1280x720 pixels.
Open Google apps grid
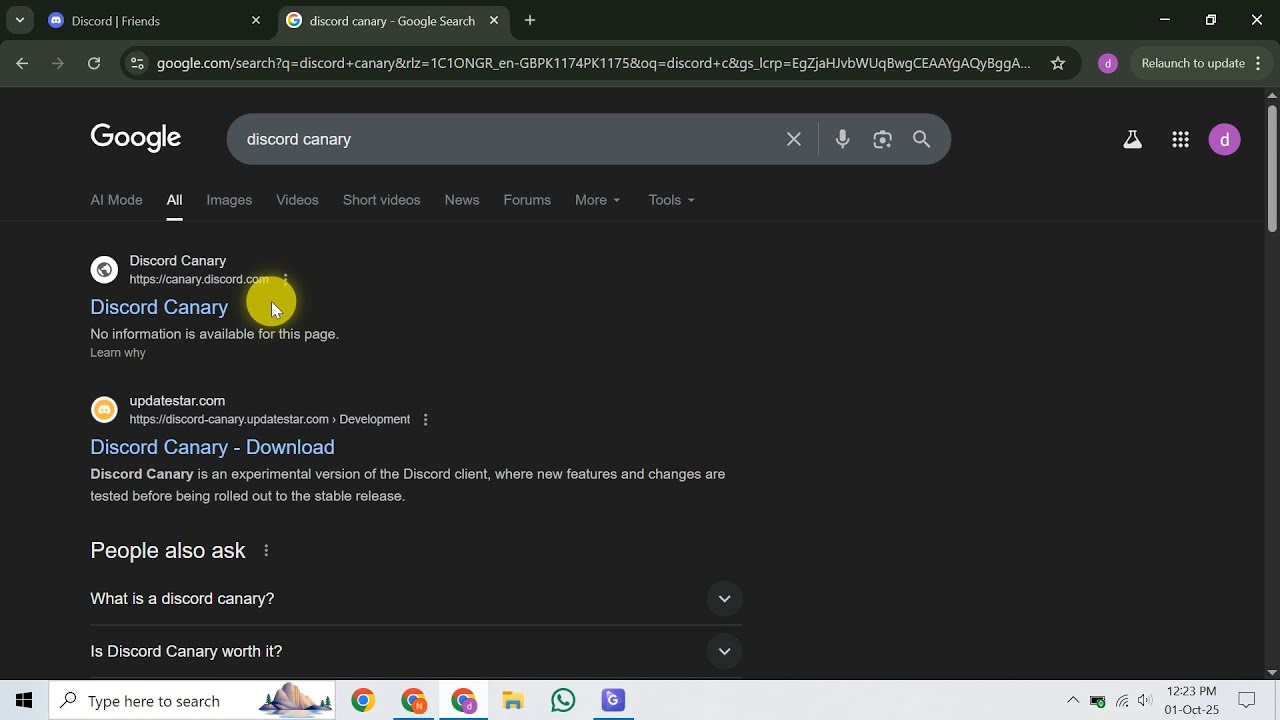[x=1180, y=140]
